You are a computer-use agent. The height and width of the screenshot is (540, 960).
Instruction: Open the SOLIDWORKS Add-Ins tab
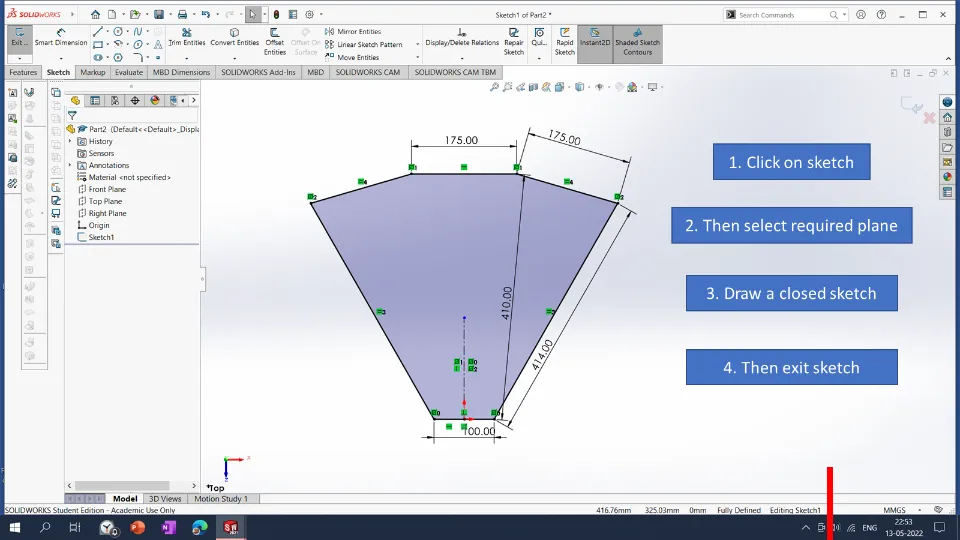click(258, 72)
